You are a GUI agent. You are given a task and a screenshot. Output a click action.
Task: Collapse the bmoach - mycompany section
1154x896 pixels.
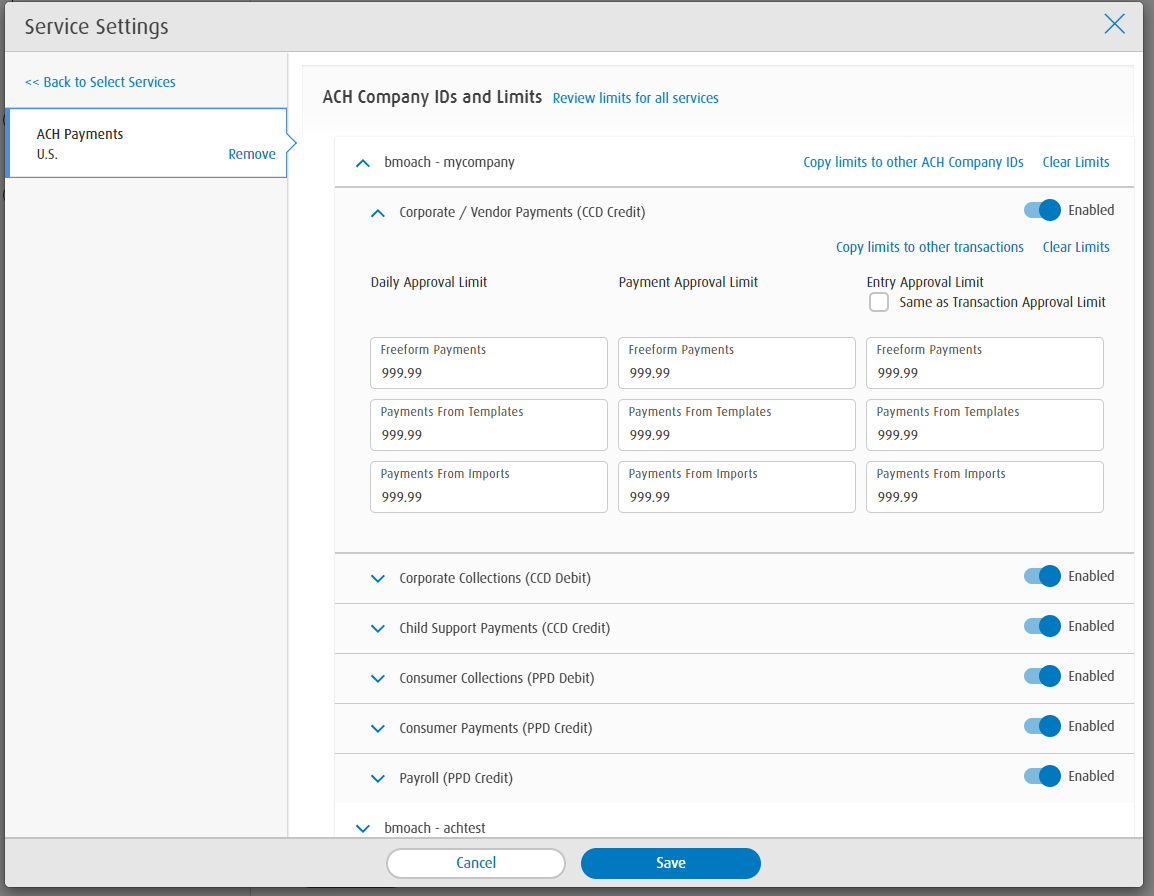click(363, 163)
